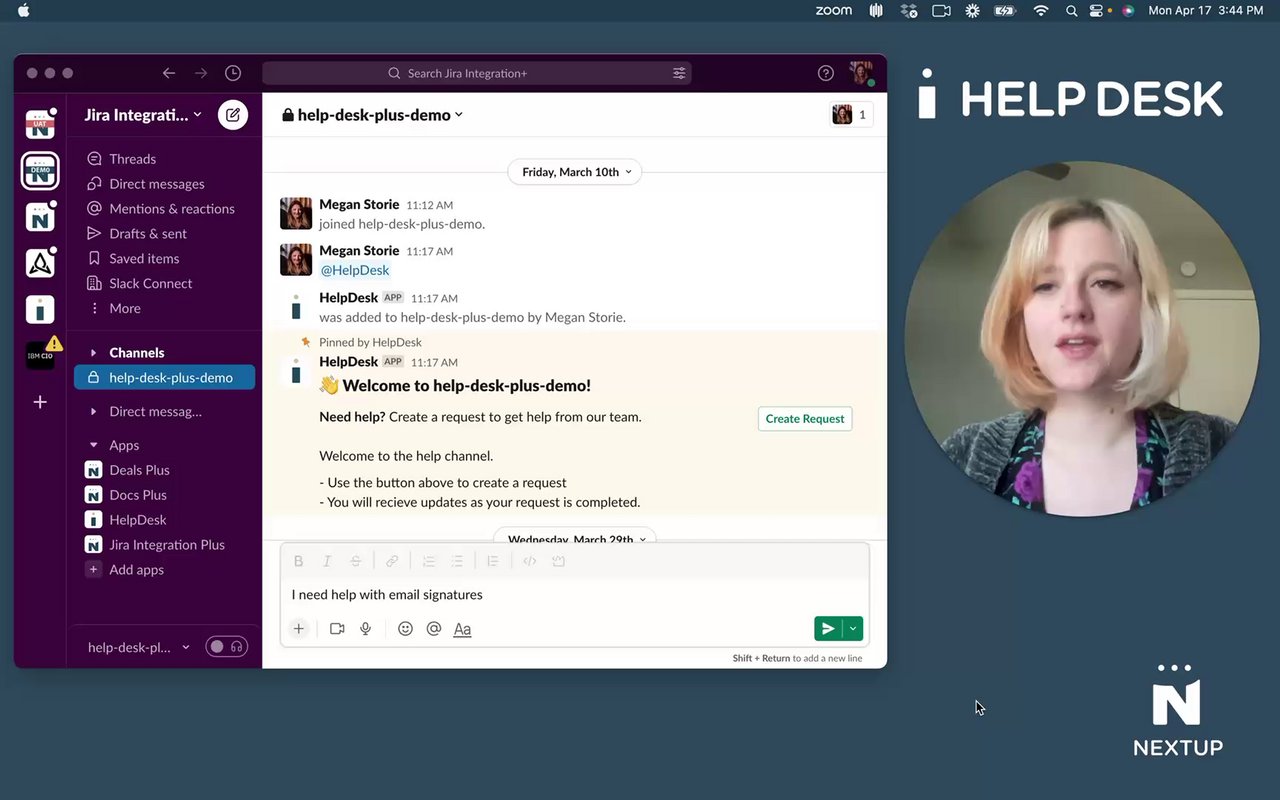Open the Wi-Fi menu bar icon
The height and width of the screenshot is (800, 1280).
1041,11
